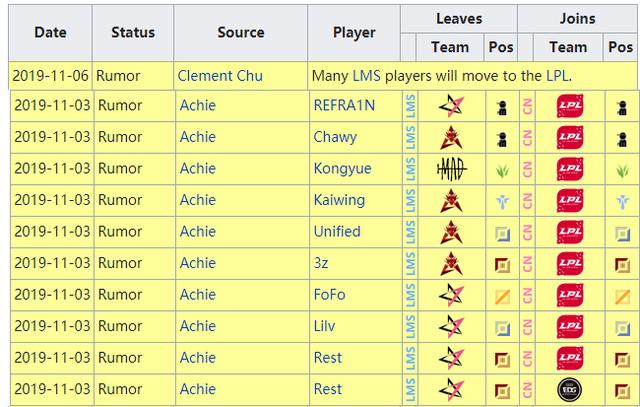
Task: Click the black star team logo beside FoFo
Action: pyautogui.click(x=451, y=295)
